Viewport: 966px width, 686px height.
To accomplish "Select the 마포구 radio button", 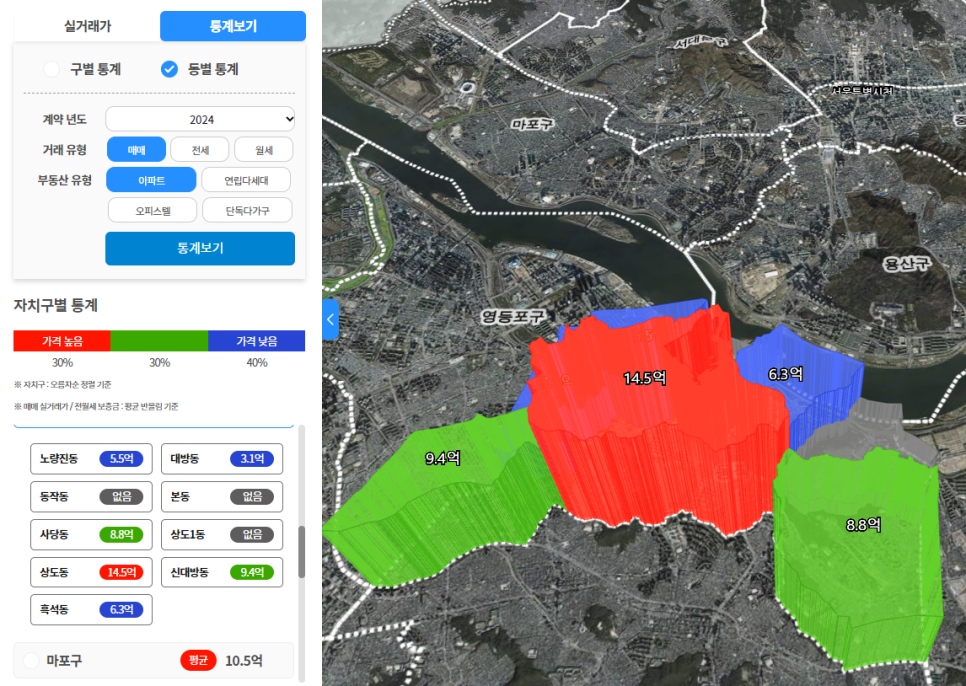I will coord(31,661).
